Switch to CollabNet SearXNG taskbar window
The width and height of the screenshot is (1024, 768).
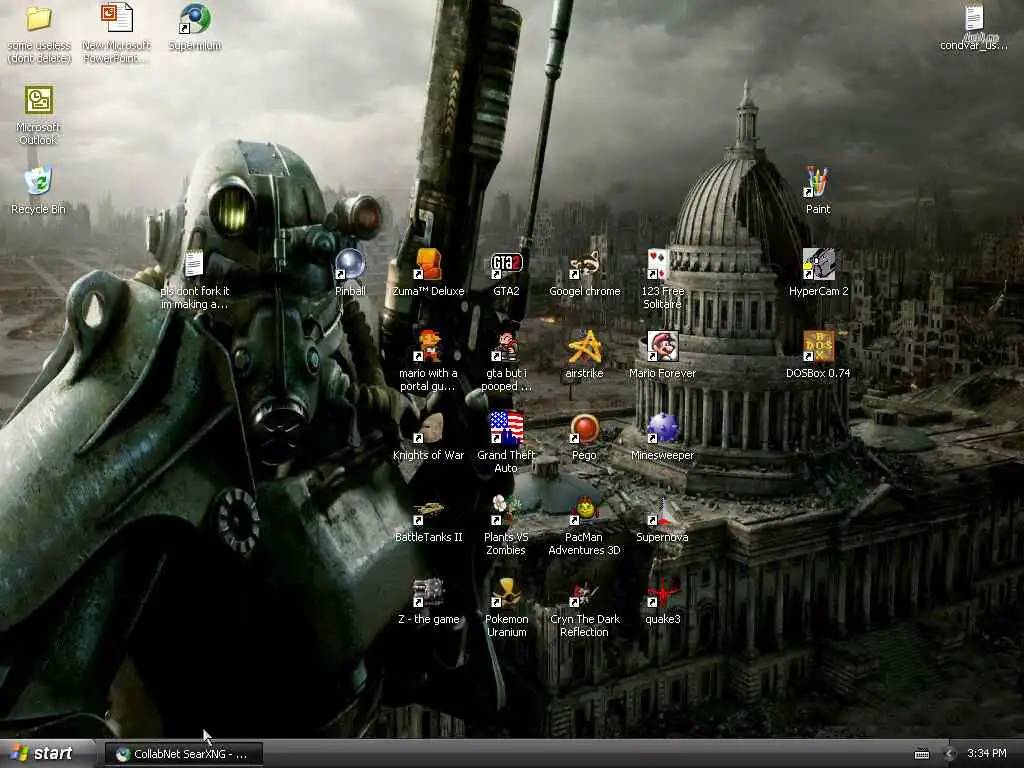[184, 754]
